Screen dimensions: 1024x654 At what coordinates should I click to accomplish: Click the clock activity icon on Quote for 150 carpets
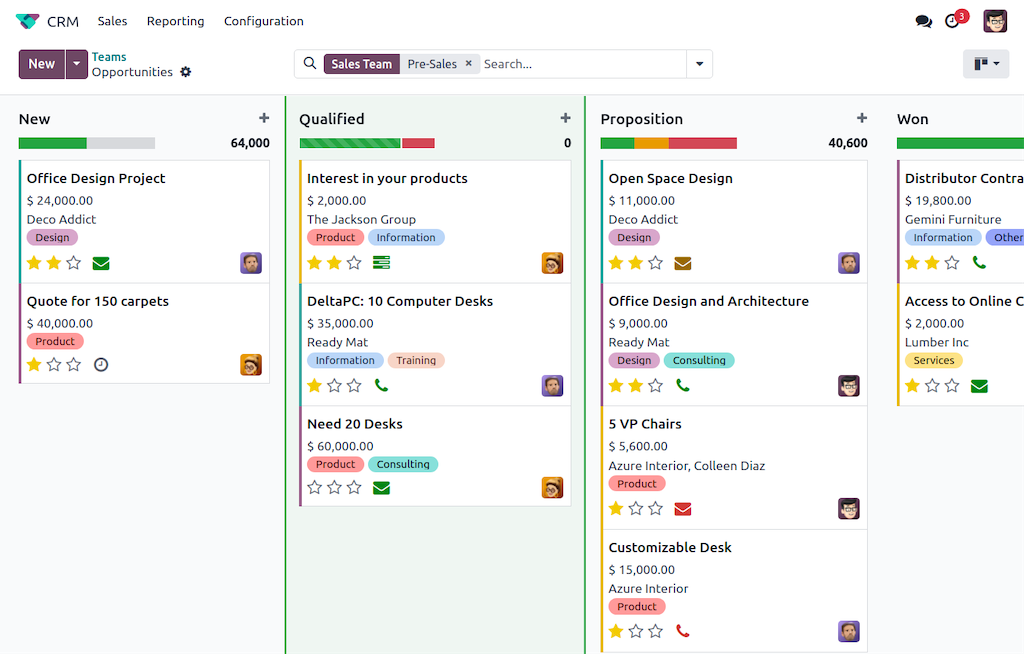point(101,364)
